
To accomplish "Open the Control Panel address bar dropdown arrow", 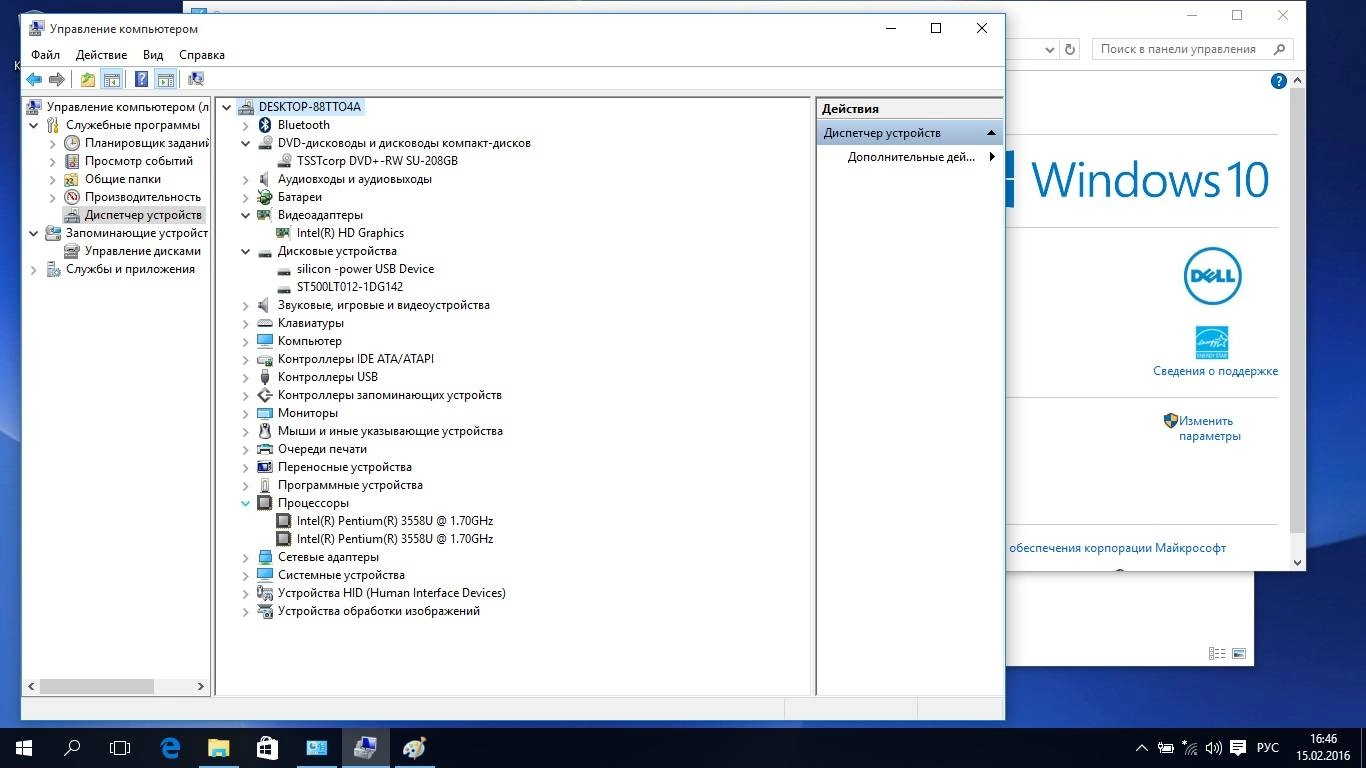I will [x=1050, y=49].
